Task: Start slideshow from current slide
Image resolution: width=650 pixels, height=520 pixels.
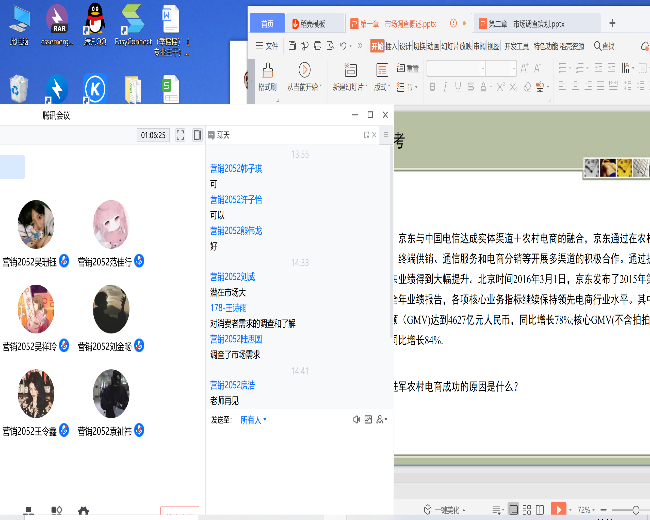Action: click(x=303, y=74)
